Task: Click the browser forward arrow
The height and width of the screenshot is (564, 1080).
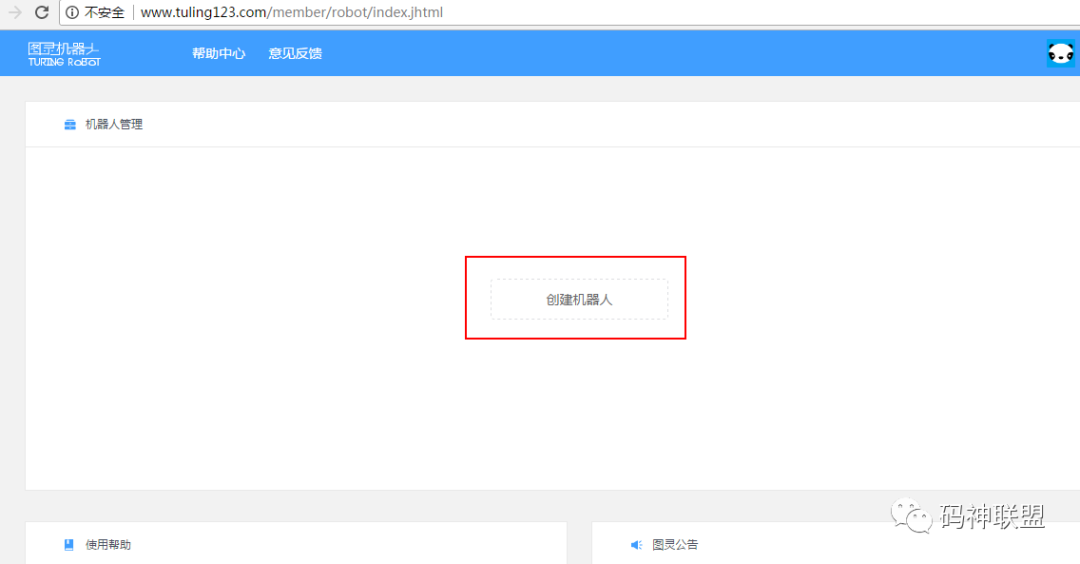Action: (15, 12)
